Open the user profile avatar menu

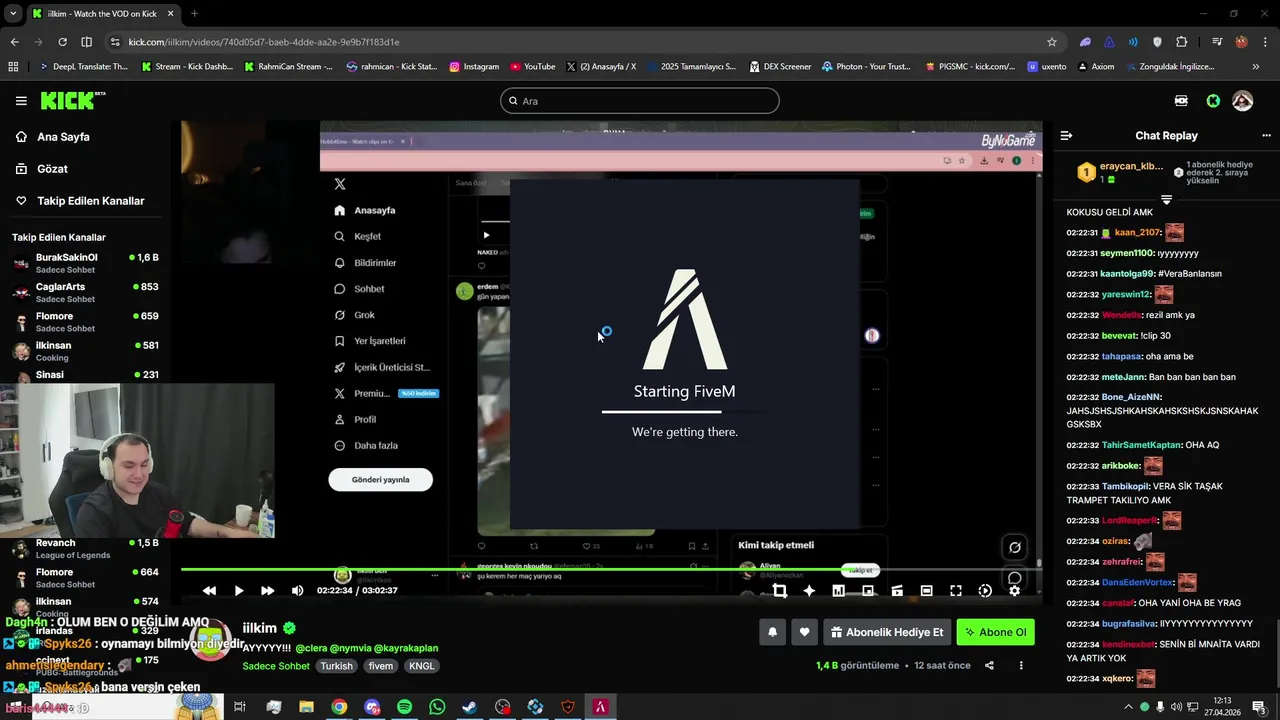(1243, 101)
